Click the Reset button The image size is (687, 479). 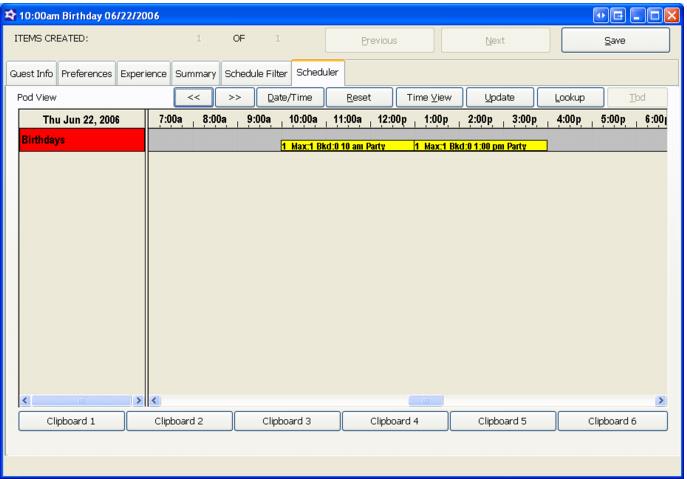click(x=357, y=97)
